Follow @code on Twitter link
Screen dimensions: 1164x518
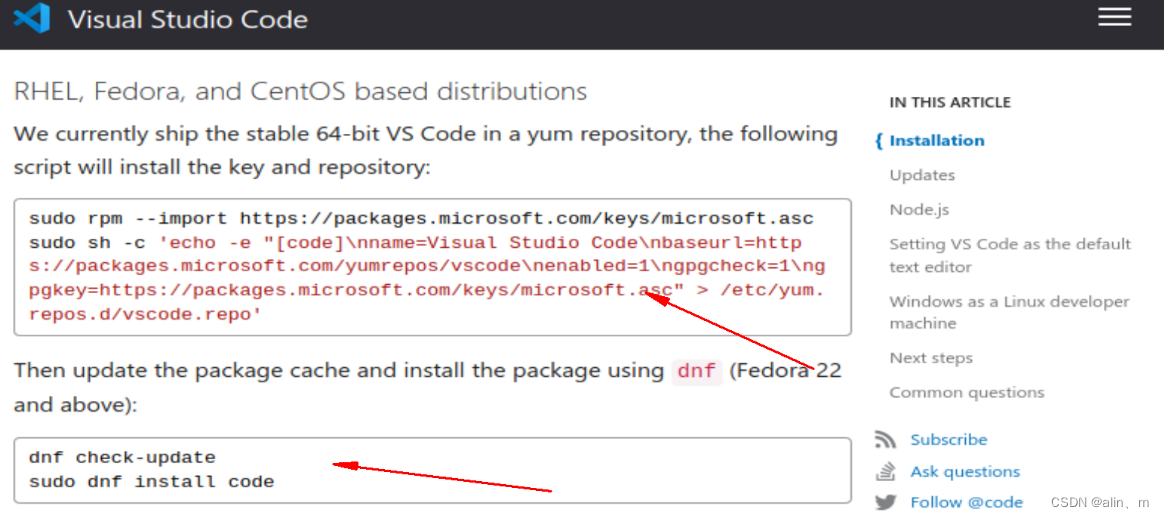pyautogui.click(x=966, y=502)
